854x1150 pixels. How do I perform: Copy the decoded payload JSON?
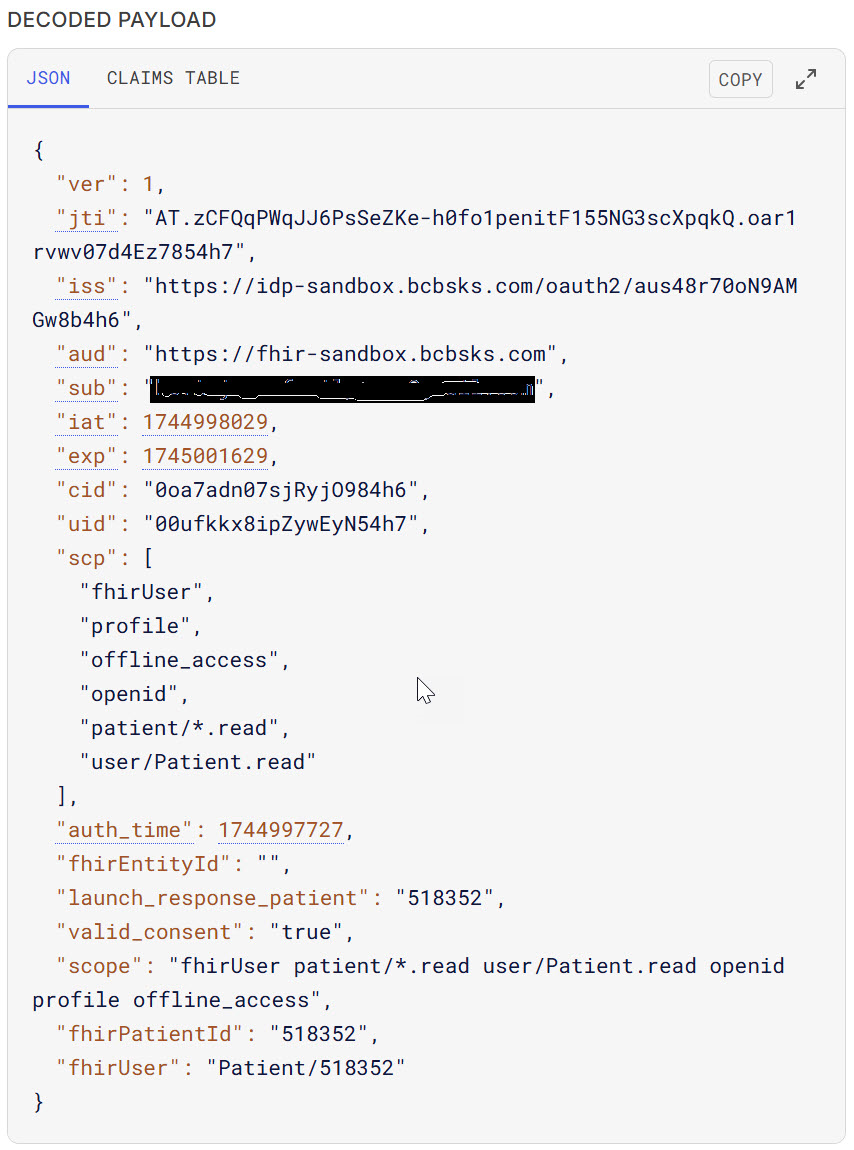[740, 80]
